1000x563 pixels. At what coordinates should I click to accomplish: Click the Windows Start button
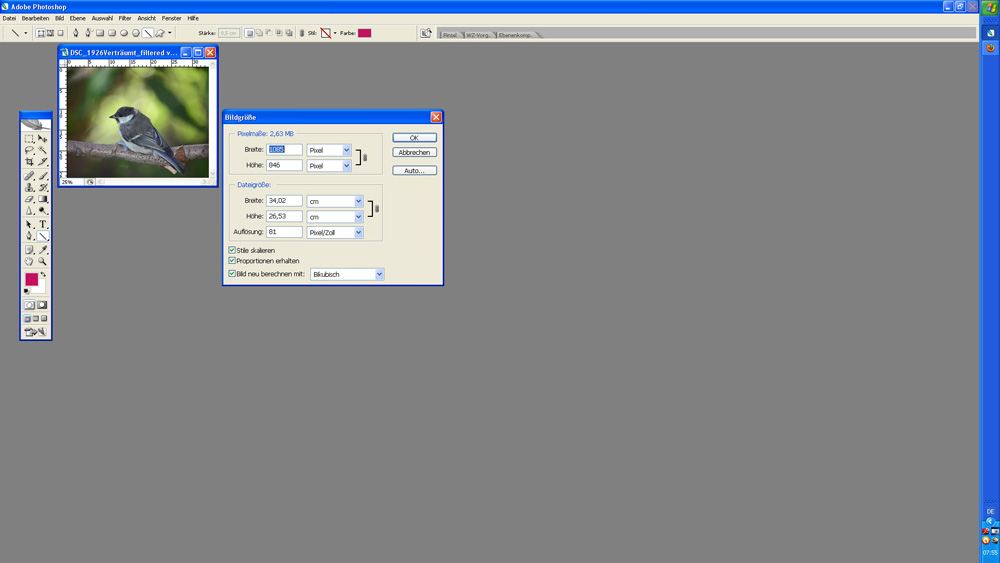990,8
